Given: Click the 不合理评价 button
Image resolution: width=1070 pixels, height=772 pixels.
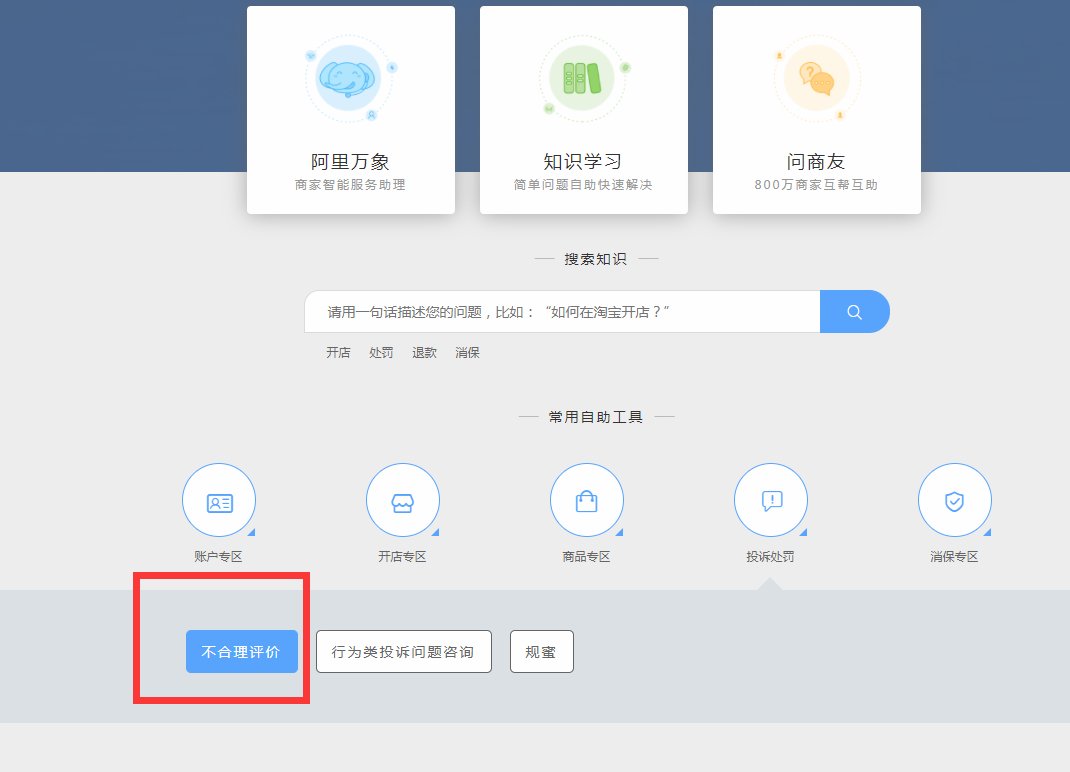Looking at the screenshot, I should (241, 651).
